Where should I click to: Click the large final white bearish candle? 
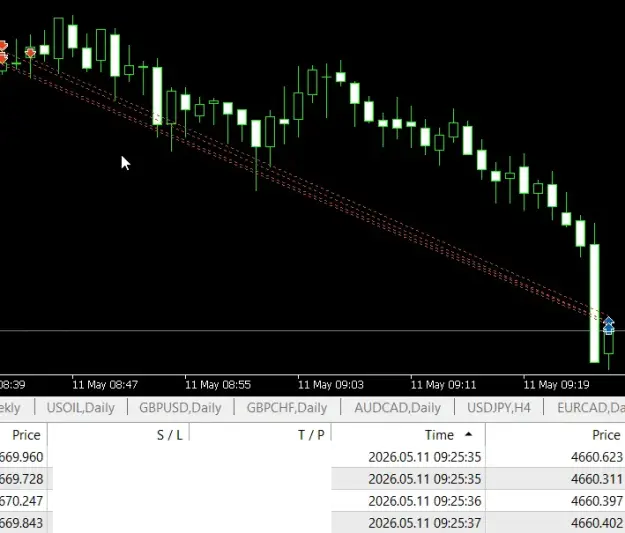[594, 303]
